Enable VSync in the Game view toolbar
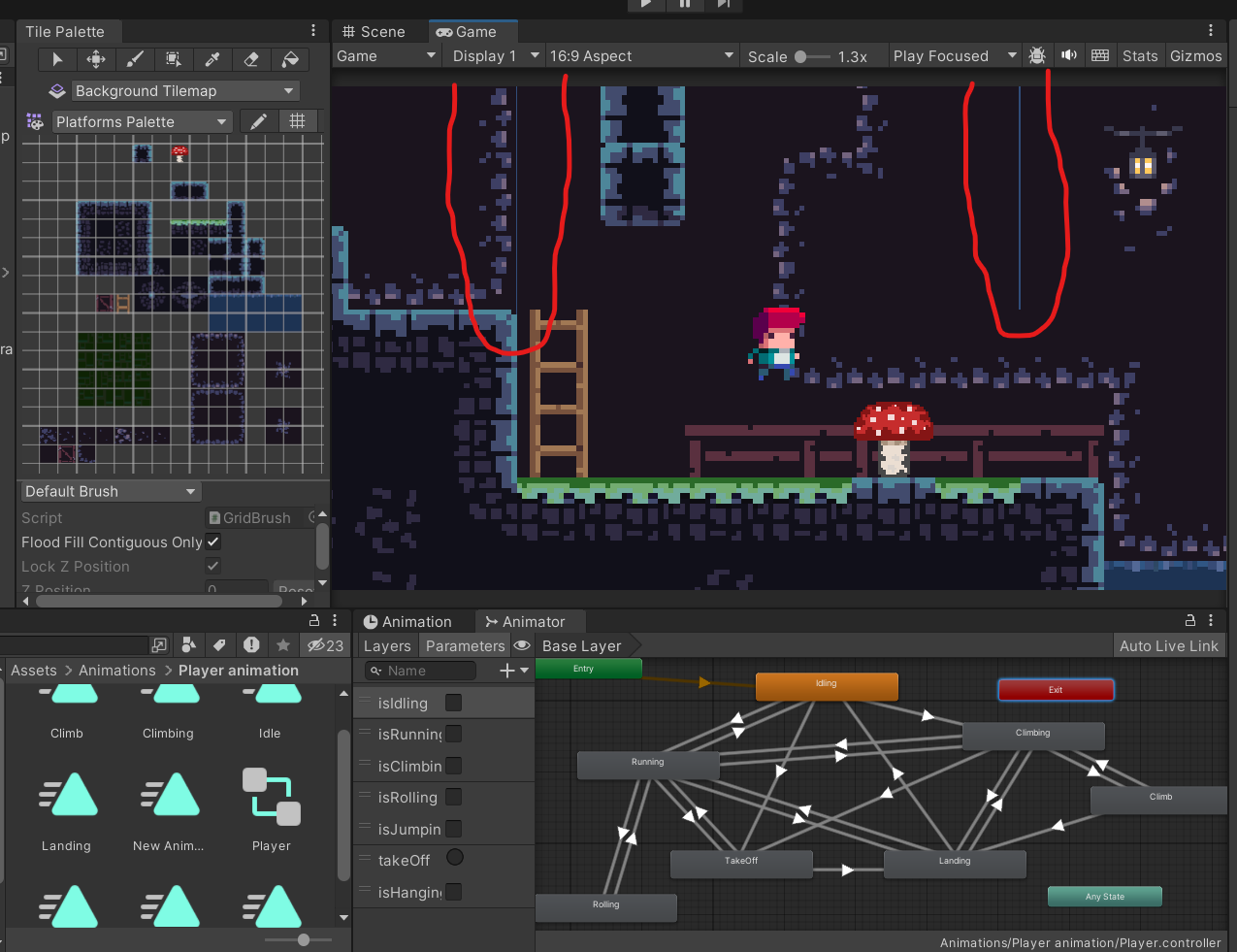 coord(1100,55)
